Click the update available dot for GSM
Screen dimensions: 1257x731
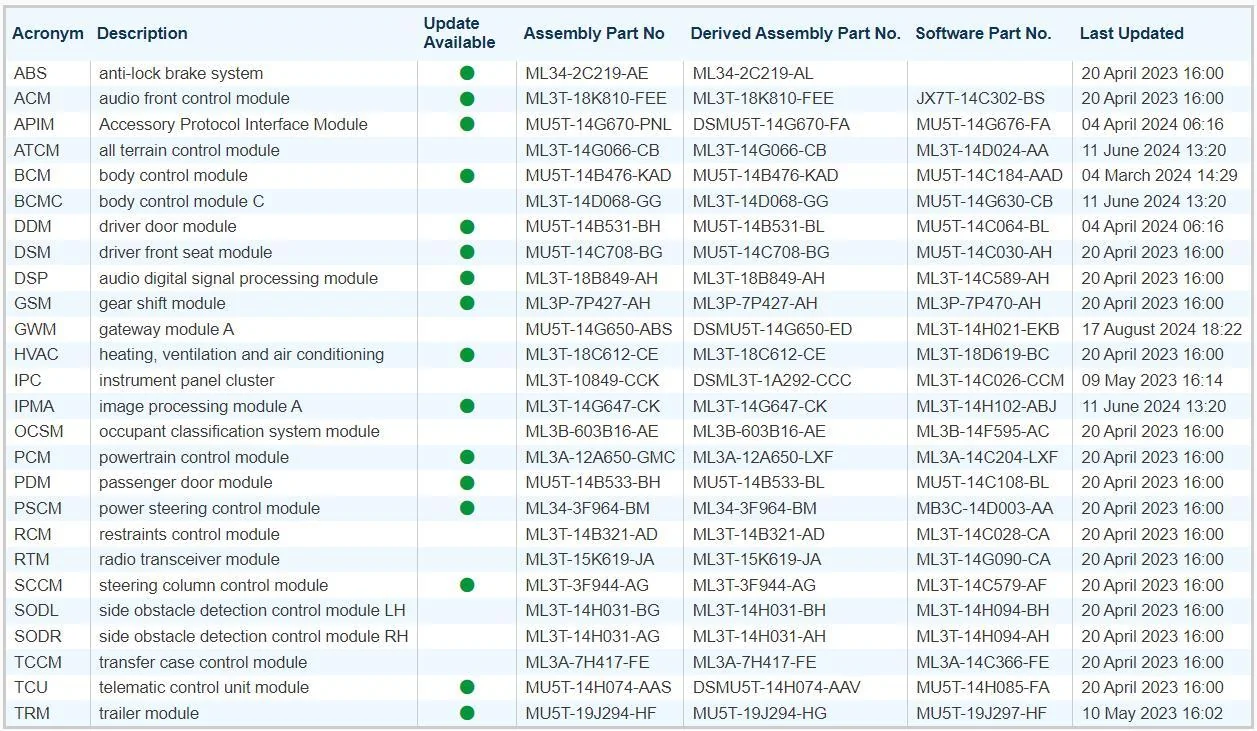(467, 303)
